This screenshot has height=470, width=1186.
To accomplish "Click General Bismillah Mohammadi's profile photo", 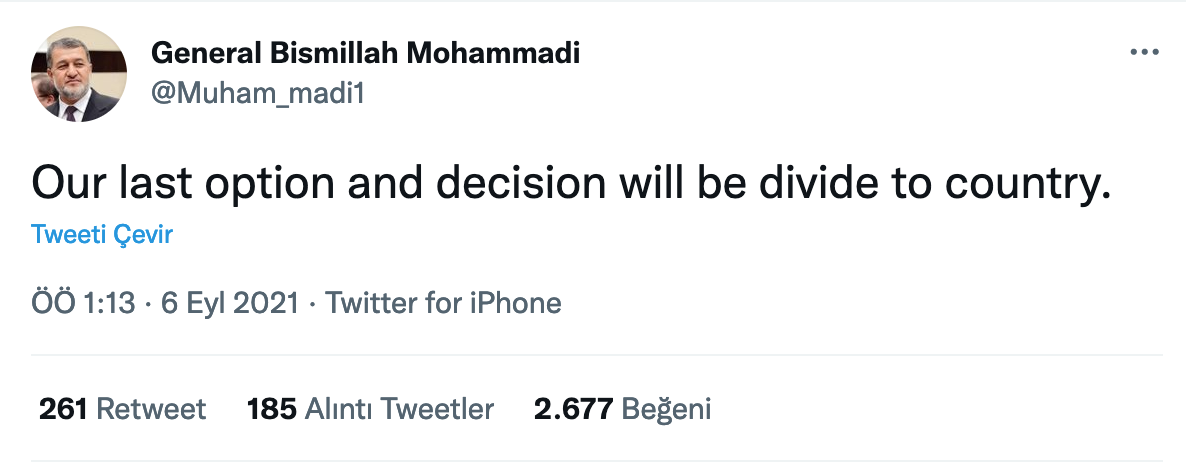I will coord(79,74).
